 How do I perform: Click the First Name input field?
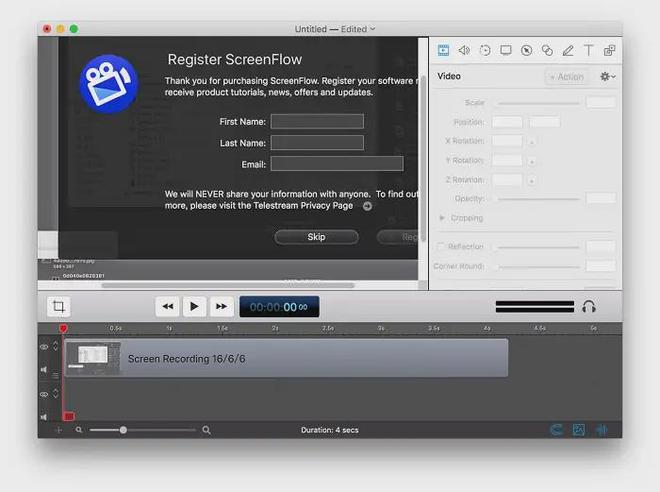(316, 121)
